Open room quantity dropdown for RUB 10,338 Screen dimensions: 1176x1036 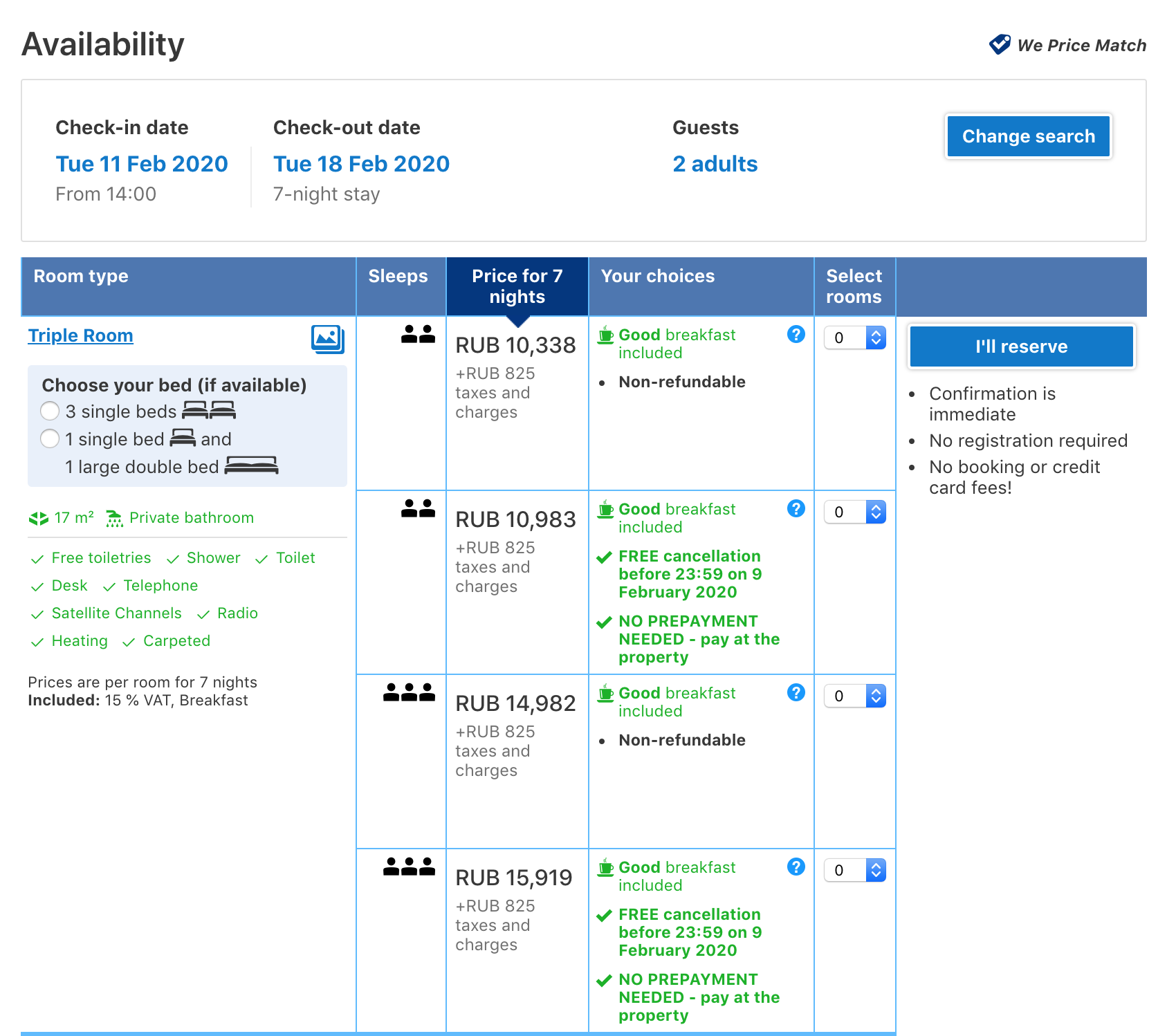tap(855, 337)
